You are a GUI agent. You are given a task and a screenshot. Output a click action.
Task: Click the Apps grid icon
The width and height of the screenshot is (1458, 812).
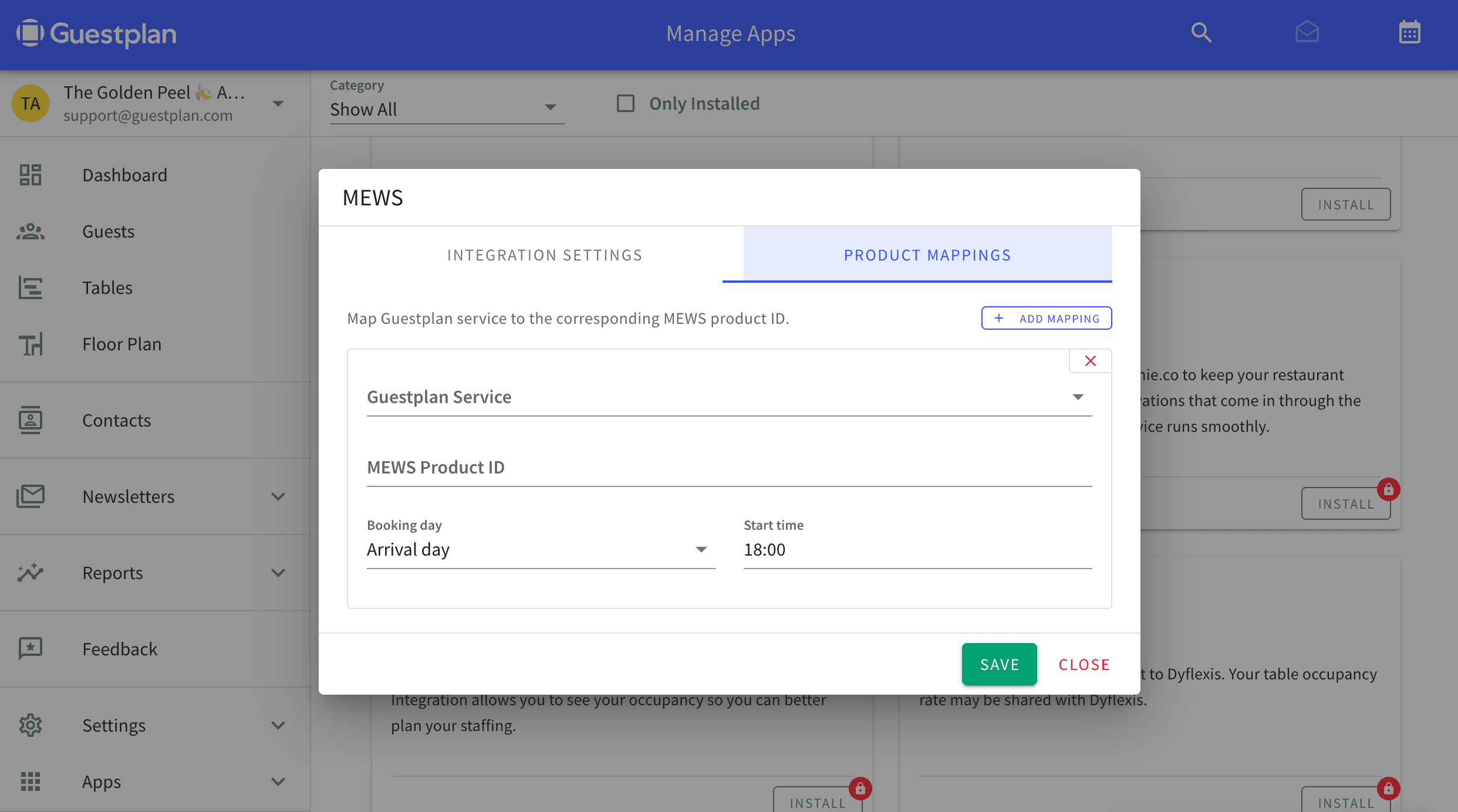click(31, 781)
